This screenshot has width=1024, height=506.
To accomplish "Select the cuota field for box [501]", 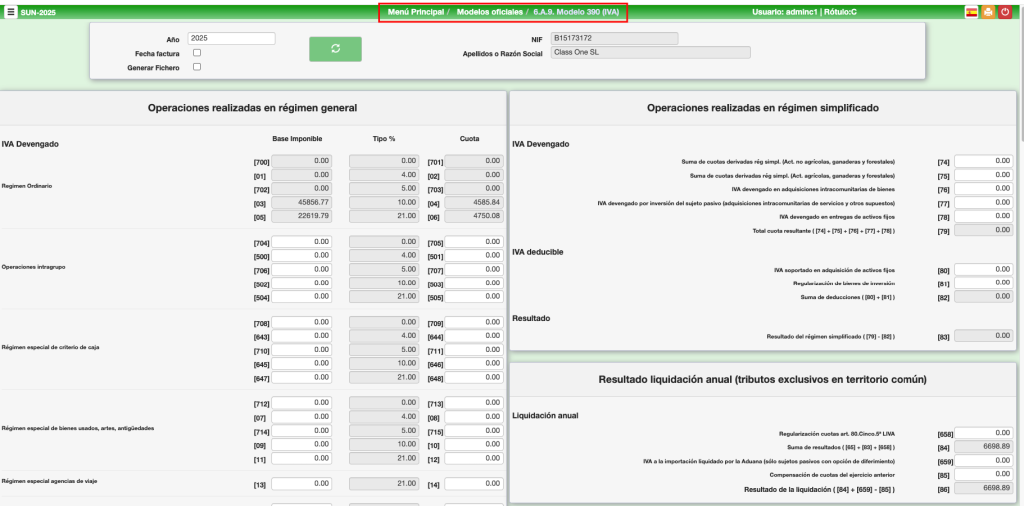I will click(474, 256).
